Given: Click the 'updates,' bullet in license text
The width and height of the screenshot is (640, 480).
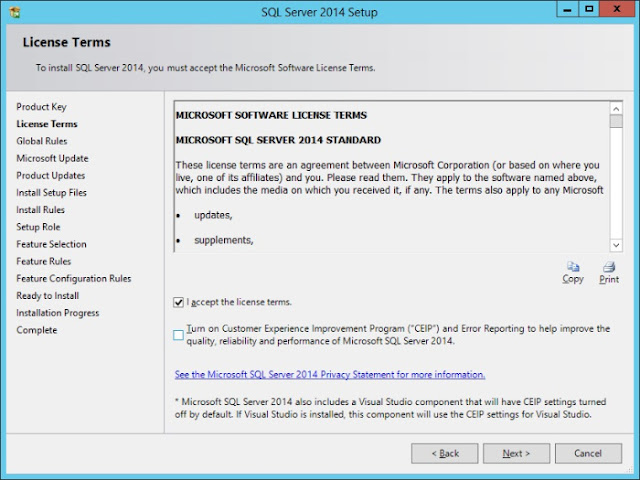Looking at the screenshot, I should 213,215.
